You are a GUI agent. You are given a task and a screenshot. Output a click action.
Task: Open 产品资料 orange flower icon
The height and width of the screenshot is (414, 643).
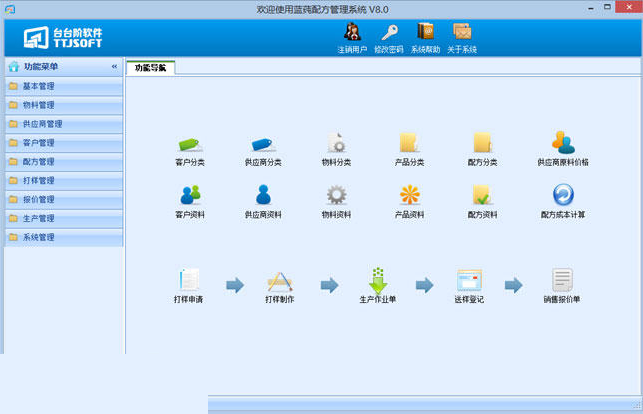click(409, 195)
